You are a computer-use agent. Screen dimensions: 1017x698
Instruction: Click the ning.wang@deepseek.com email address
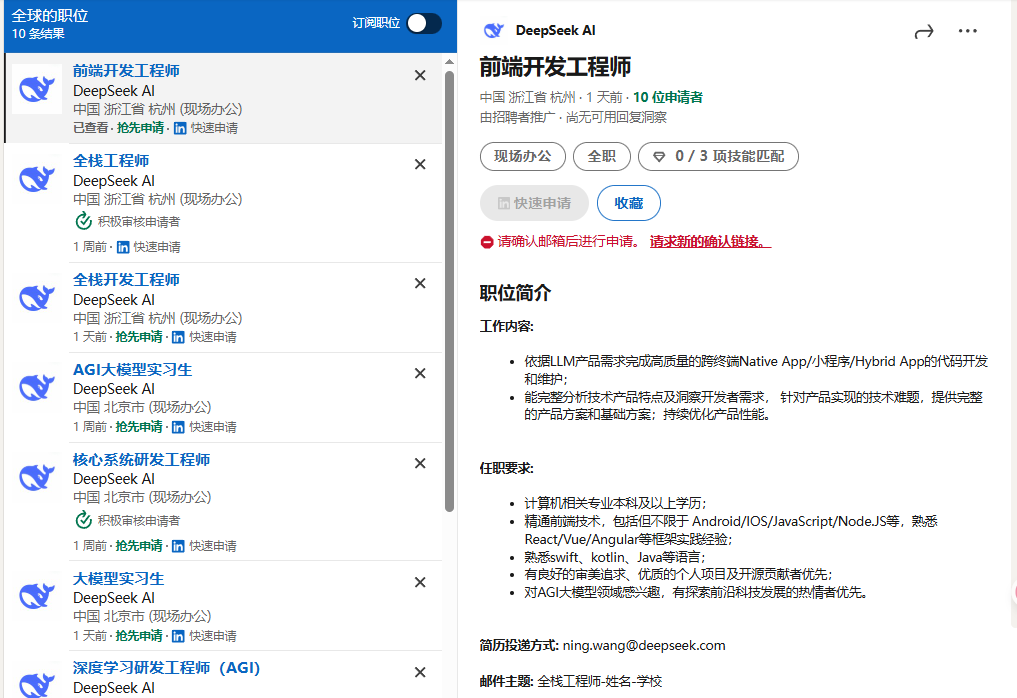[x=644, y=645]
